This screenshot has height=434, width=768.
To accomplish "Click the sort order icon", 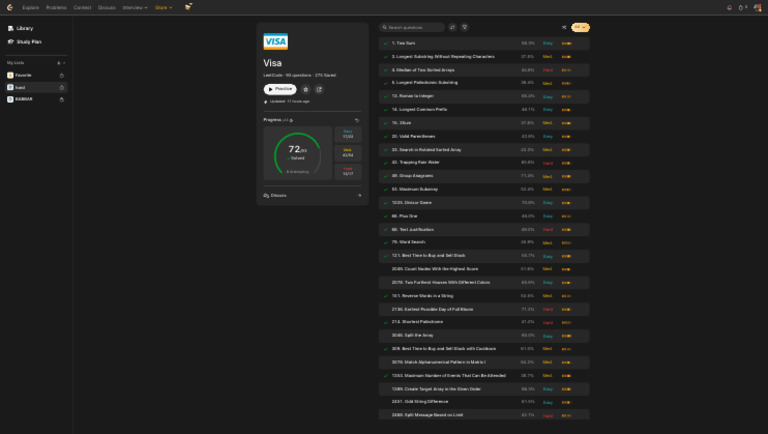I will pyautogui.click(x=452, y=27).
